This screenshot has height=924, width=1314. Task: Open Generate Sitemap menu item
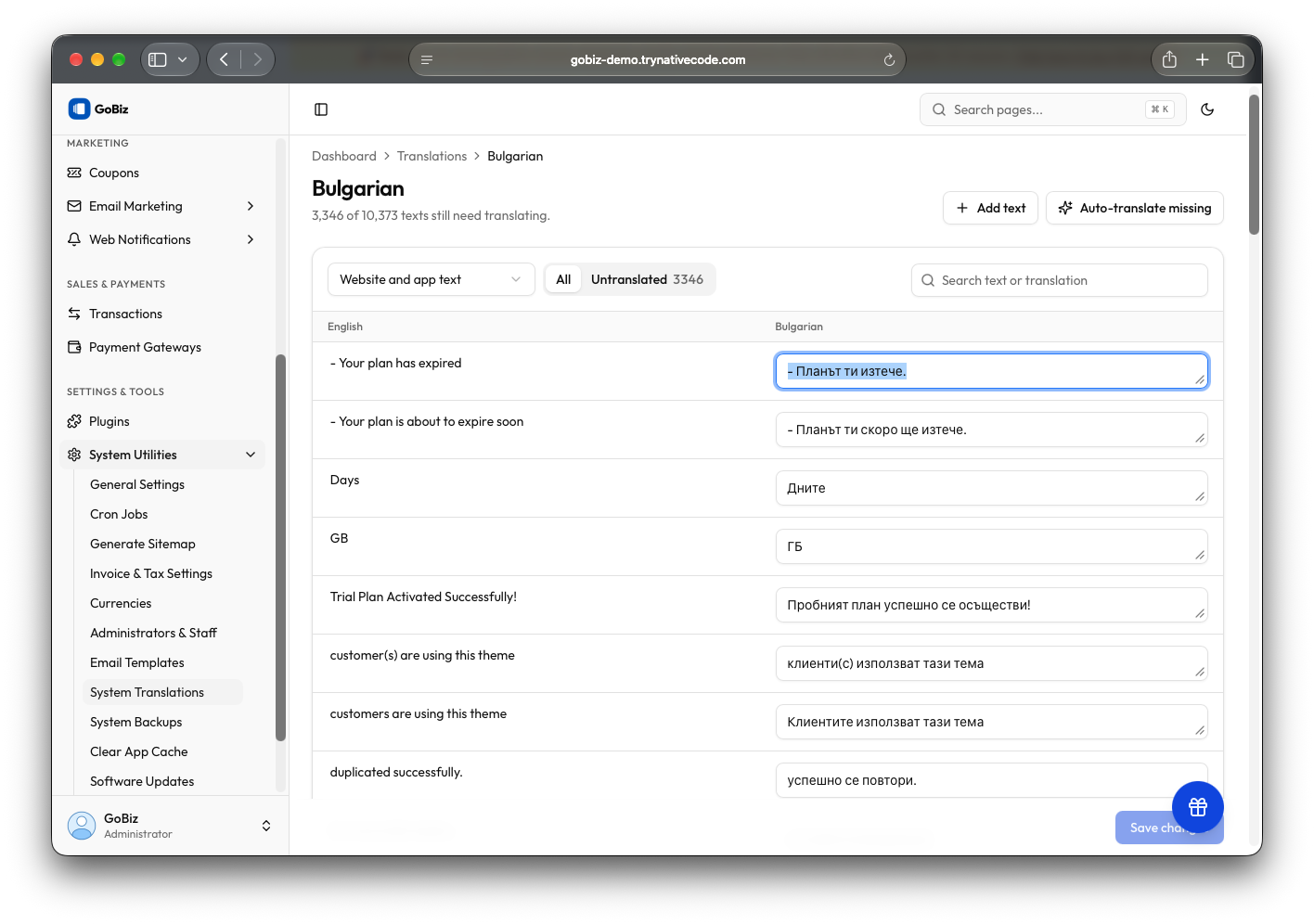pyautogui.click(x=143, y=544)
